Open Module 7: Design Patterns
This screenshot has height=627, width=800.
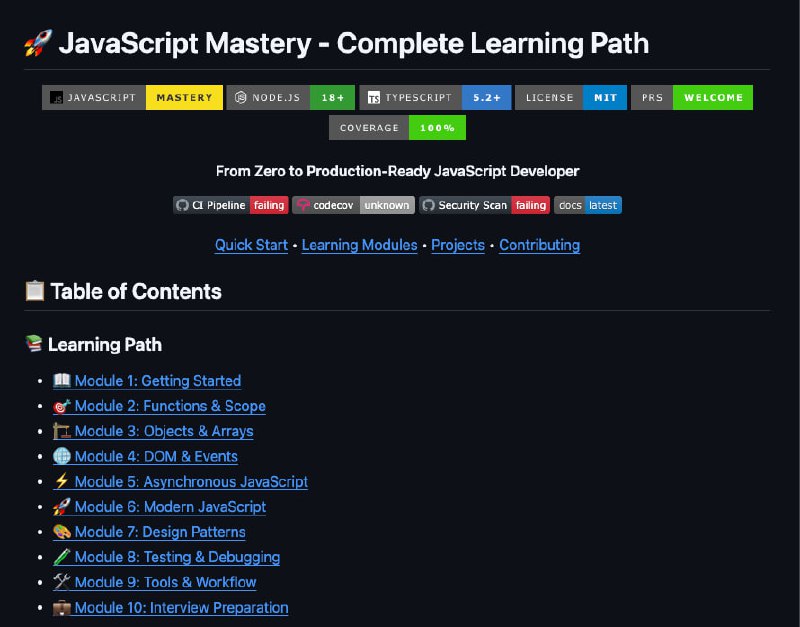(160, 532)
